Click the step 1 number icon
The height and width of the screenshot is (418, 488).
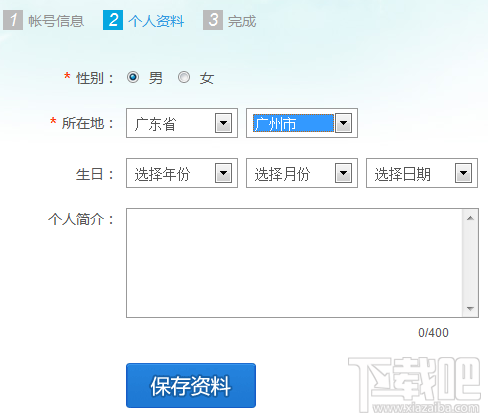(13, 20)
